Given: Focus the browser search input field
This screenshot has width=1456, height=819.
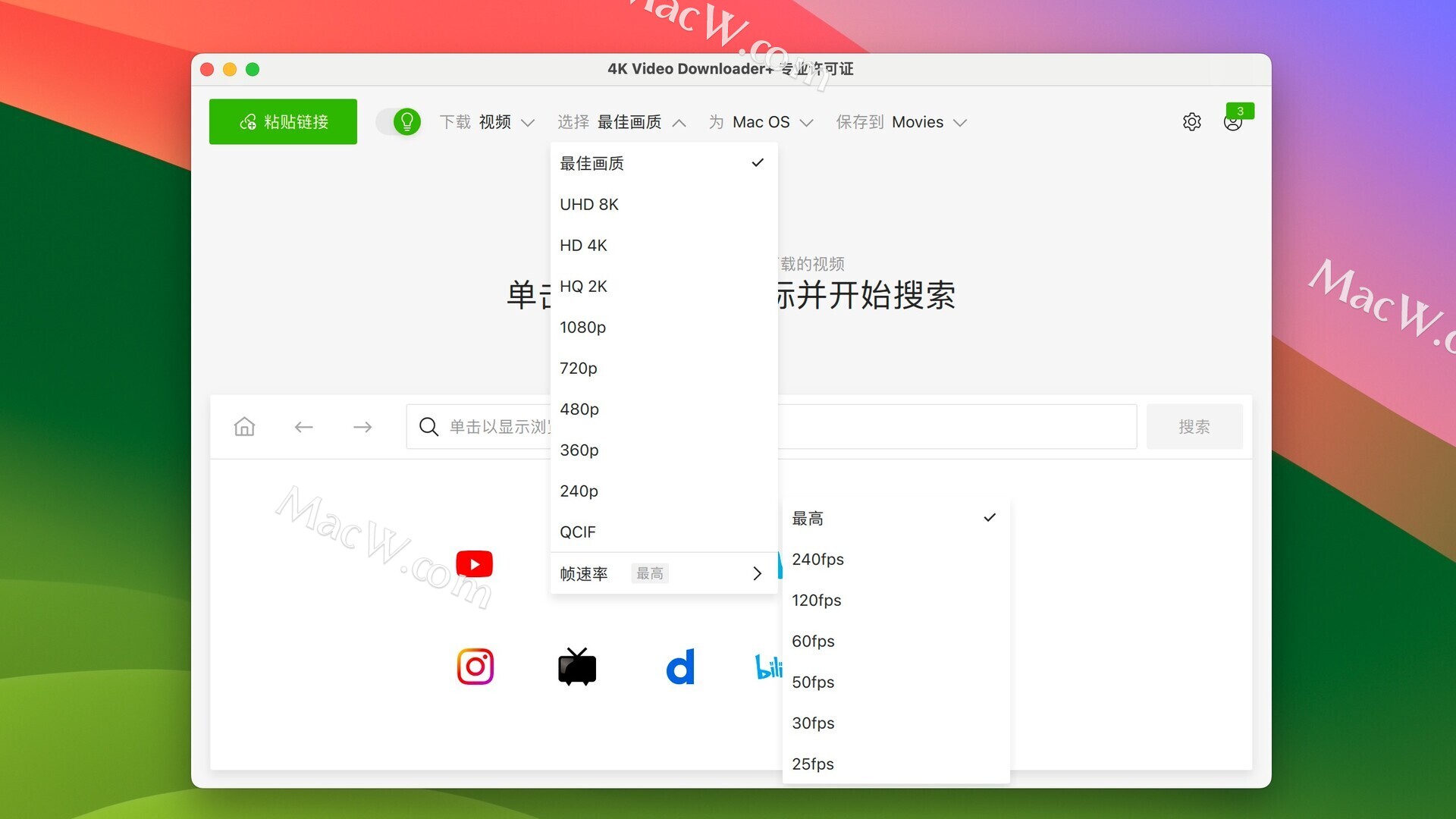Looking at the screenshot, I should click(771, 426).
